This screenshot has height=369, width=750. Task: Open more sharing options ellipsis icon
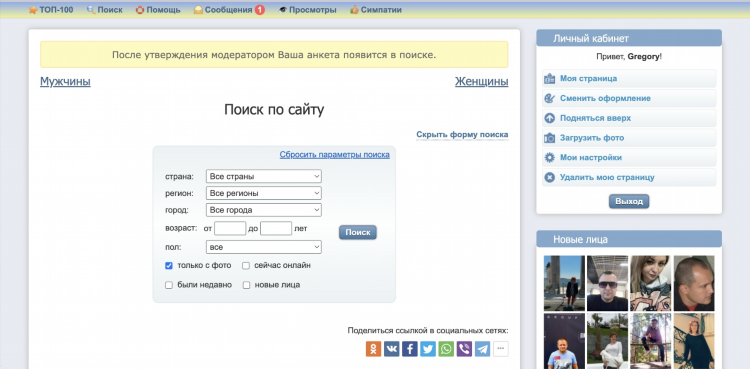[501, 349]
